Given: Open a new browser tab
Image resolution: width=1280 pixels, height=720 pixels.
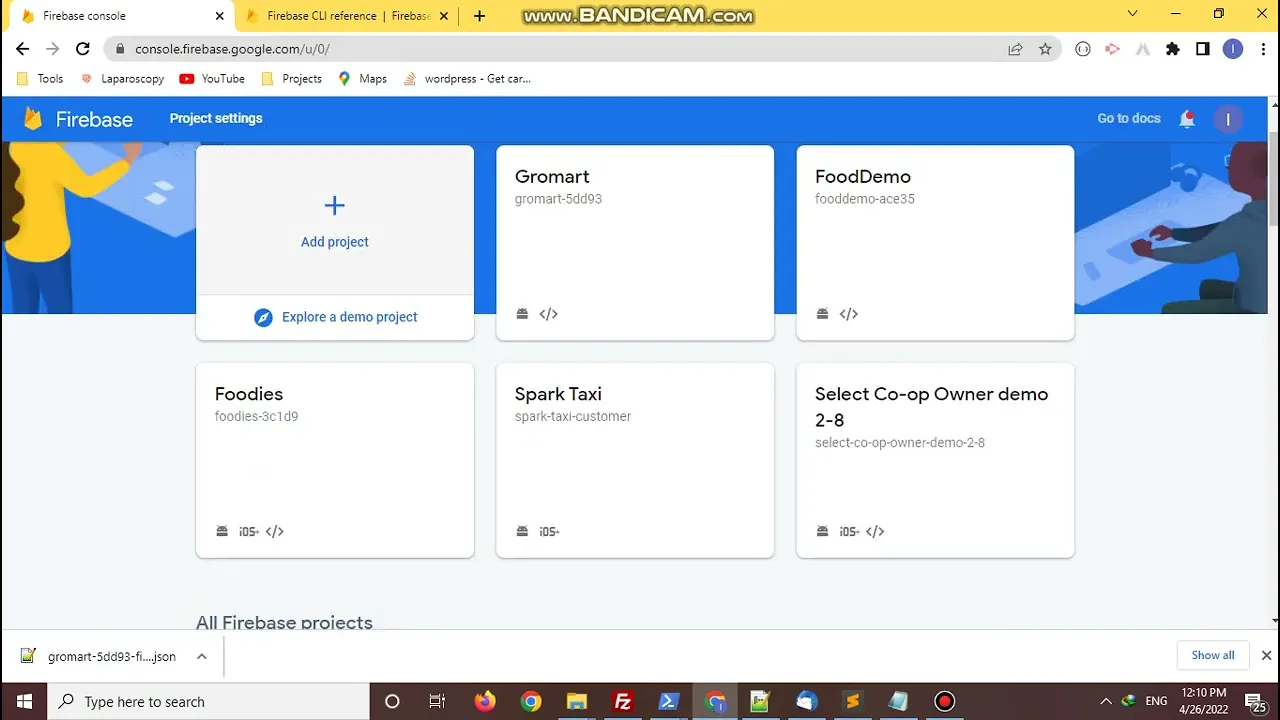Looking at the screenshot, I should click(x=479, y=16).
